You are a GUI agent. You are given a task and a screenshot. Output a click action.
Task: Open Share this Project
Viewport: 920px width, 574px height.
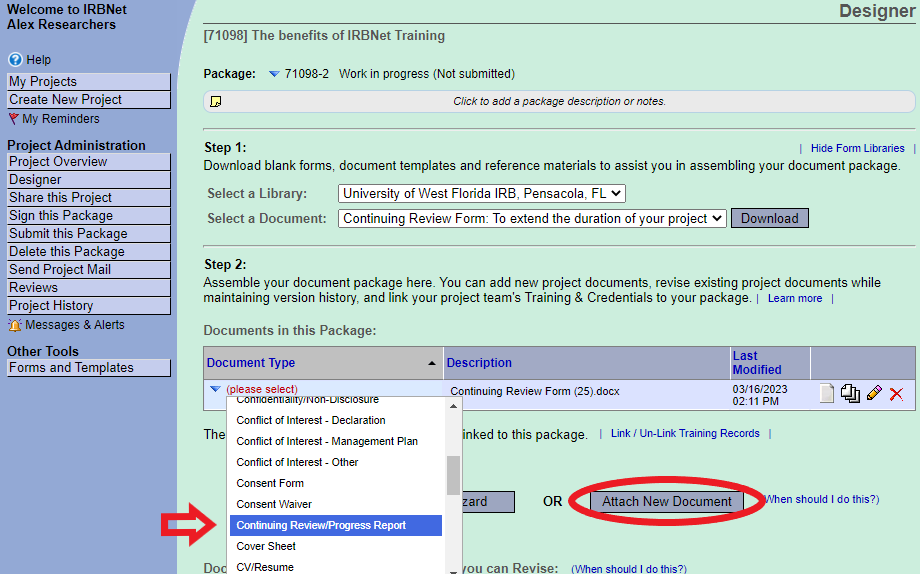89,198
